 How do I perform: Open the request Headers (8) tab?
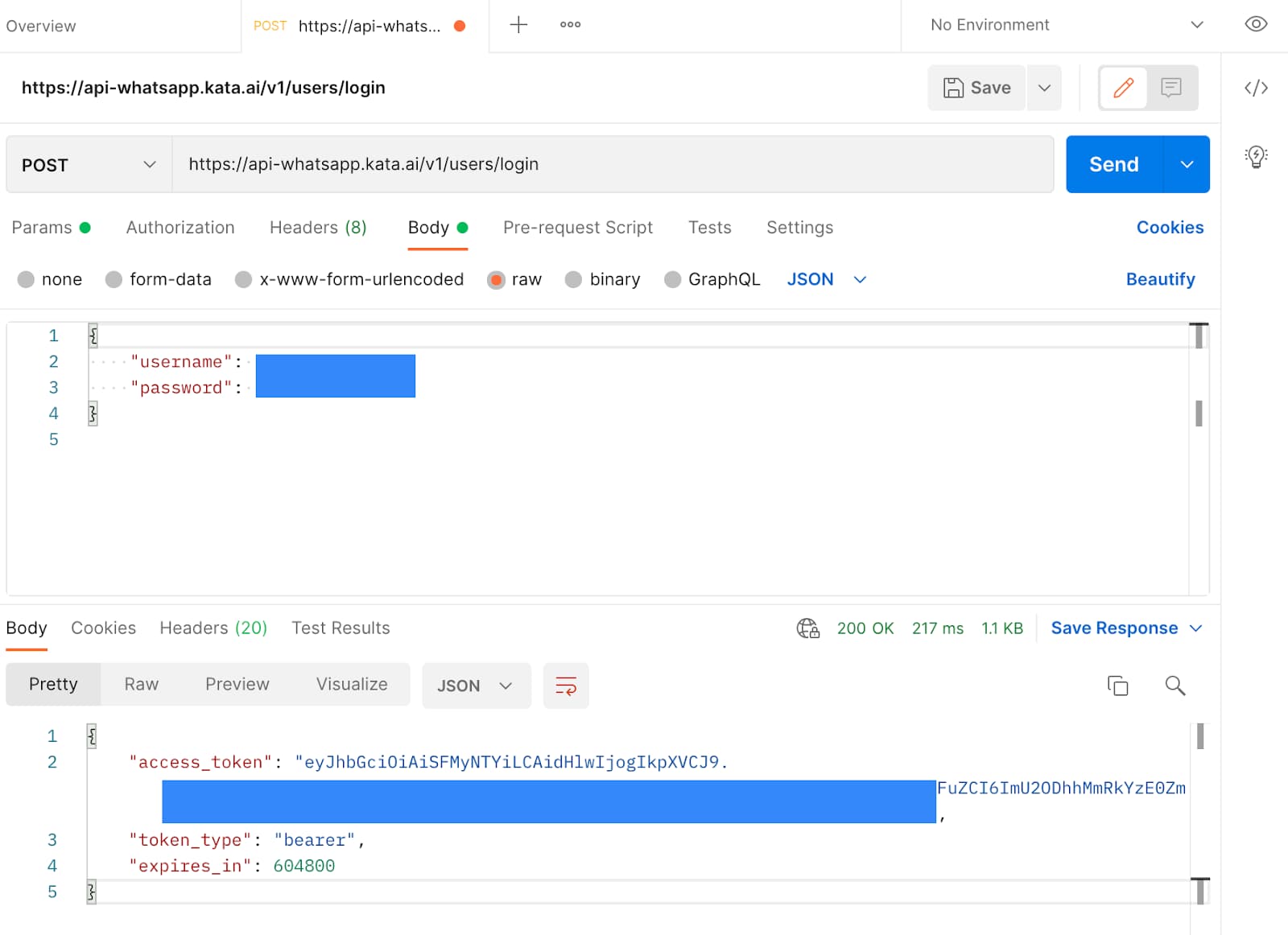(x=318, y=228)
